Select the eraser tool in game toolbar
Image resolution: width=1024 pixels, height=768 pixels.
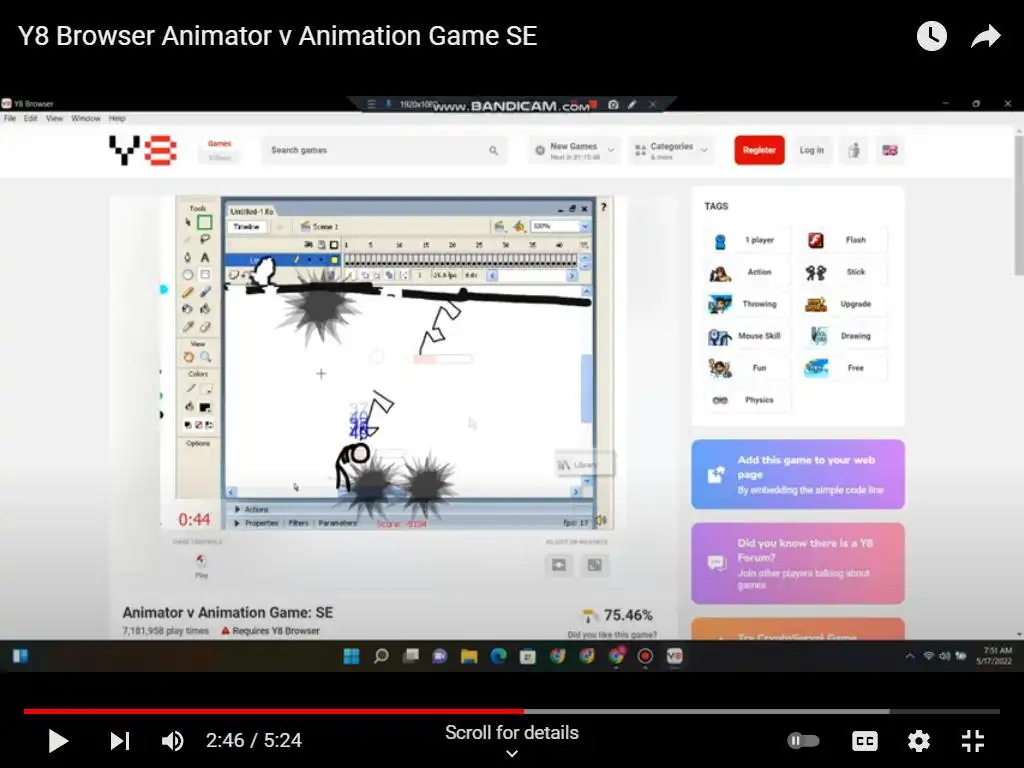(205, 327)
